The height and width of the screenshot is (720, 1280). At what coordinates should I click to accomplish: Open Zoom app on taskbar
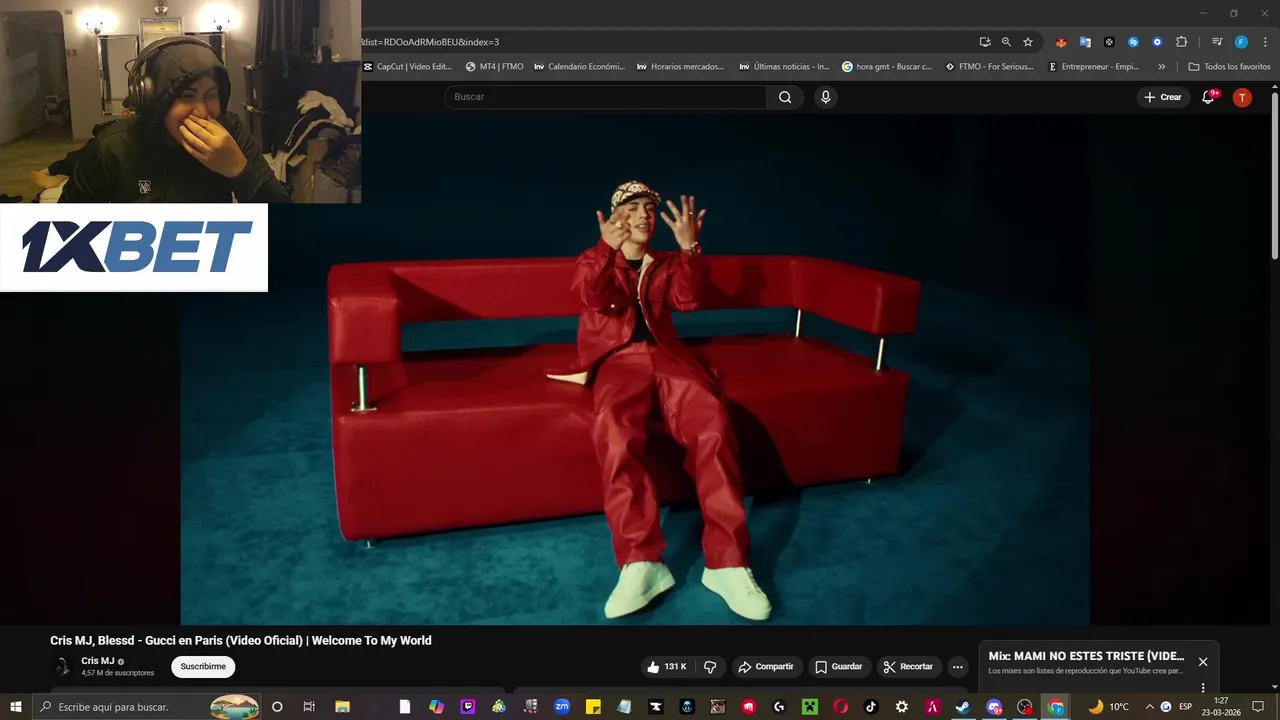tap(562, 707)
